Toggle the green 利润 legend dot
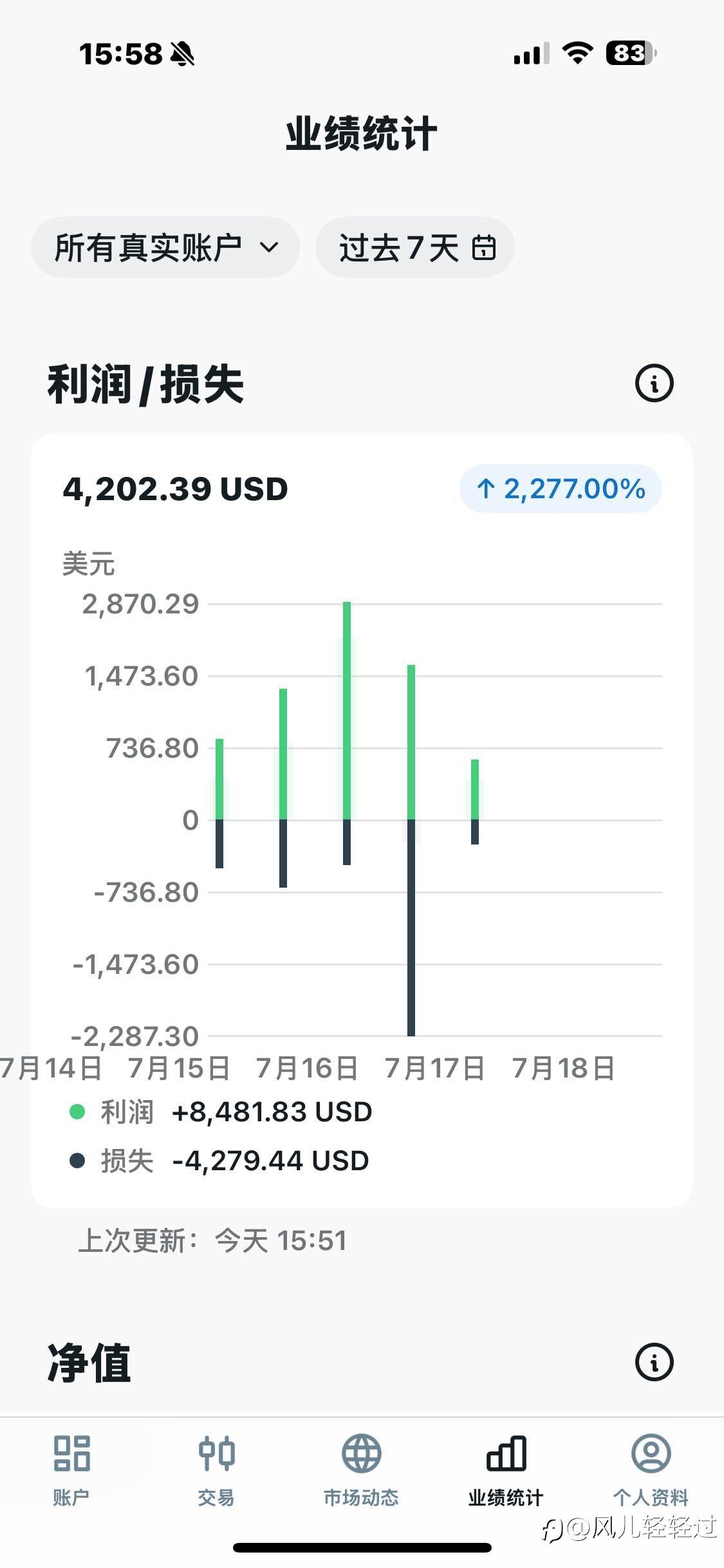The width and height of the screenshot is (724, 1568). click(77, 1112)
